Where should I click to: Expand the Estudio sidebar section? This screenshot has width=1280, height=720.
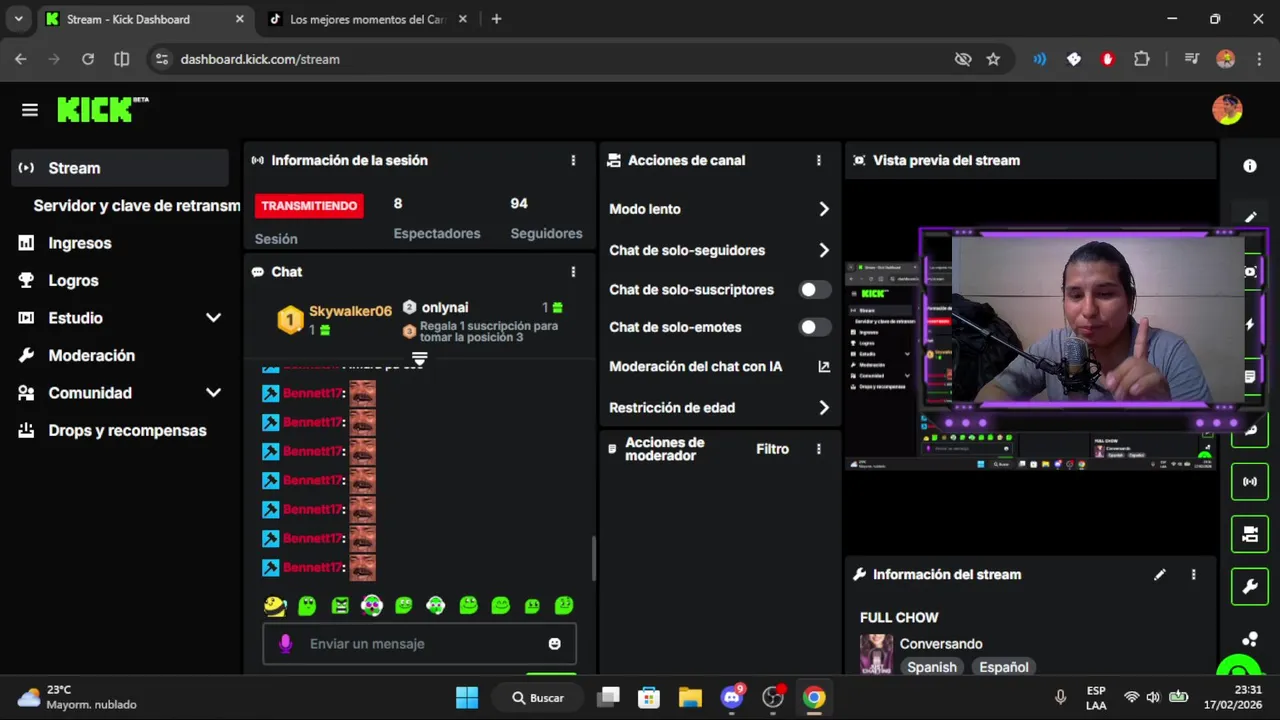pos(213,318)
